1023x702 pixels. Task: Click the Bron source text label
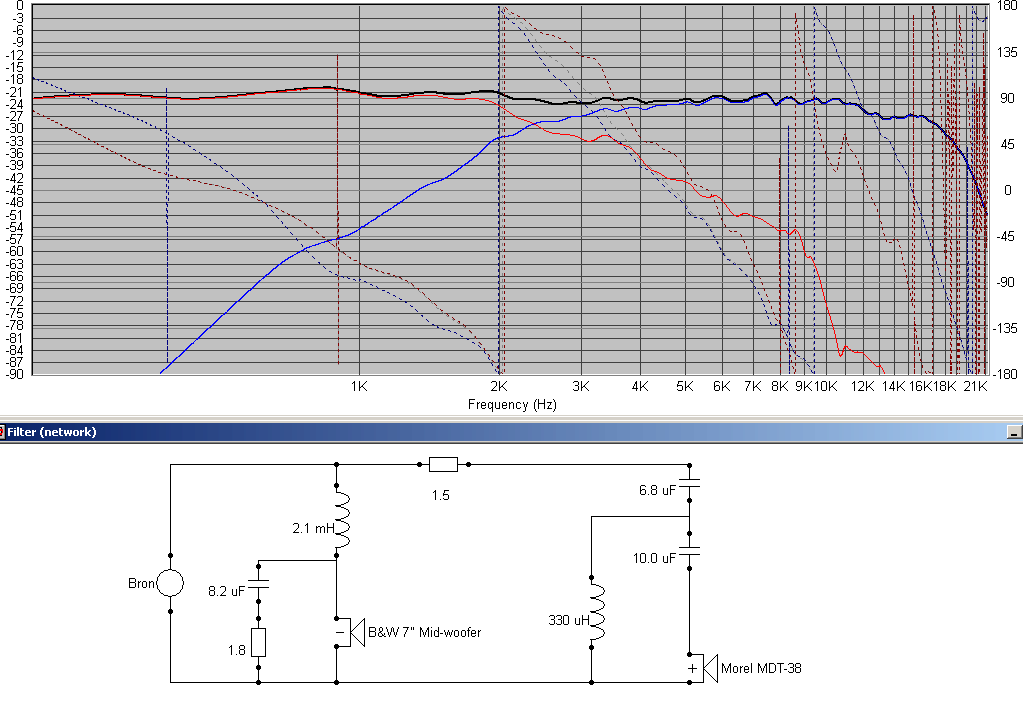pos(142,583)
